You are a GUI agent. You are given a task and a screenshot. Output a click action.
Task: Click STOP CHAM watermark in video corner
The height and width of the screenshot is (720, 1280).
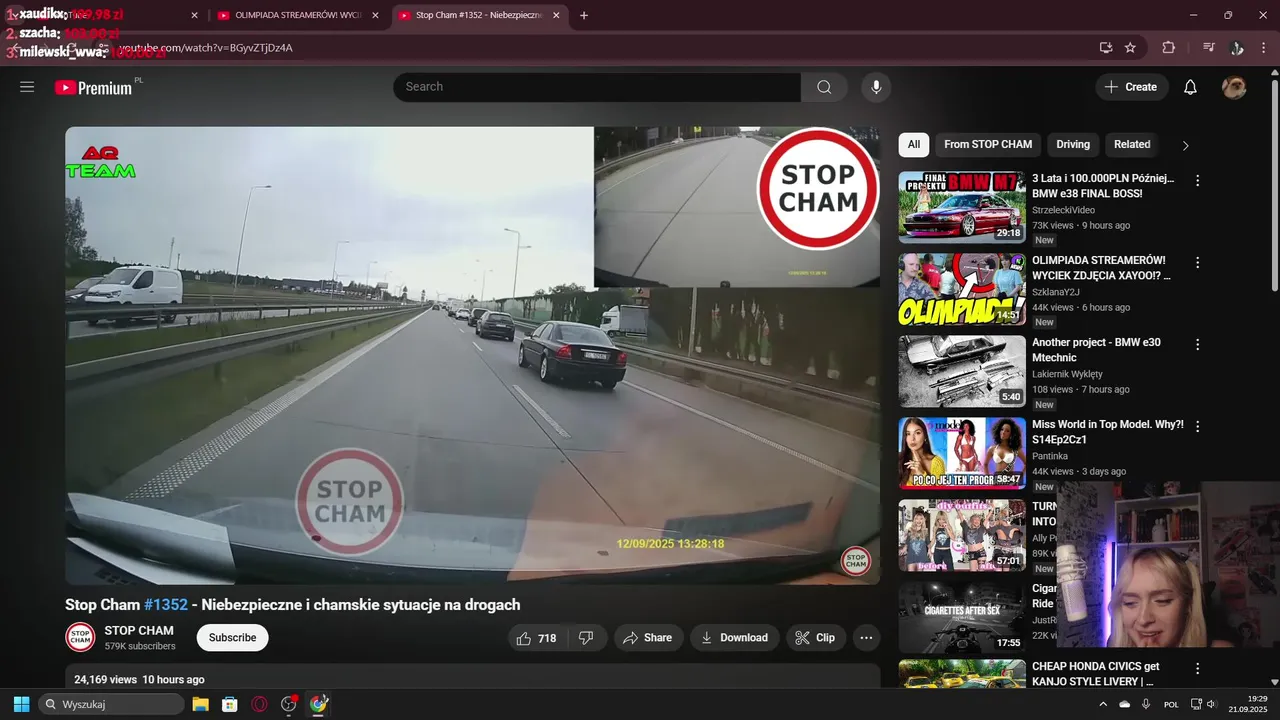855,561
